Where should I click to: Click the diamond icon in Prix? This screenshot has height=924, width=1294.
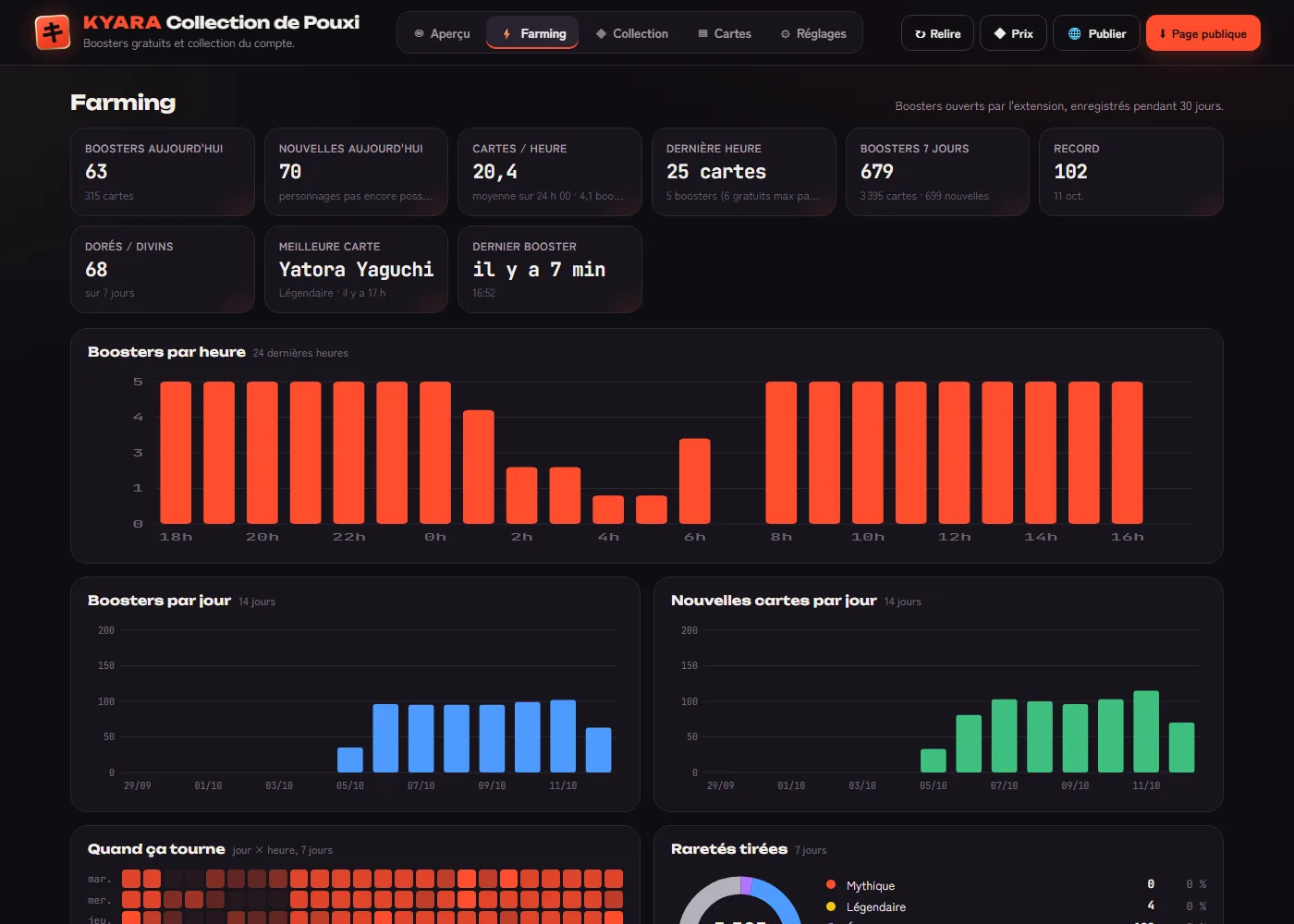pyautogui.click(x=999, y=33)
